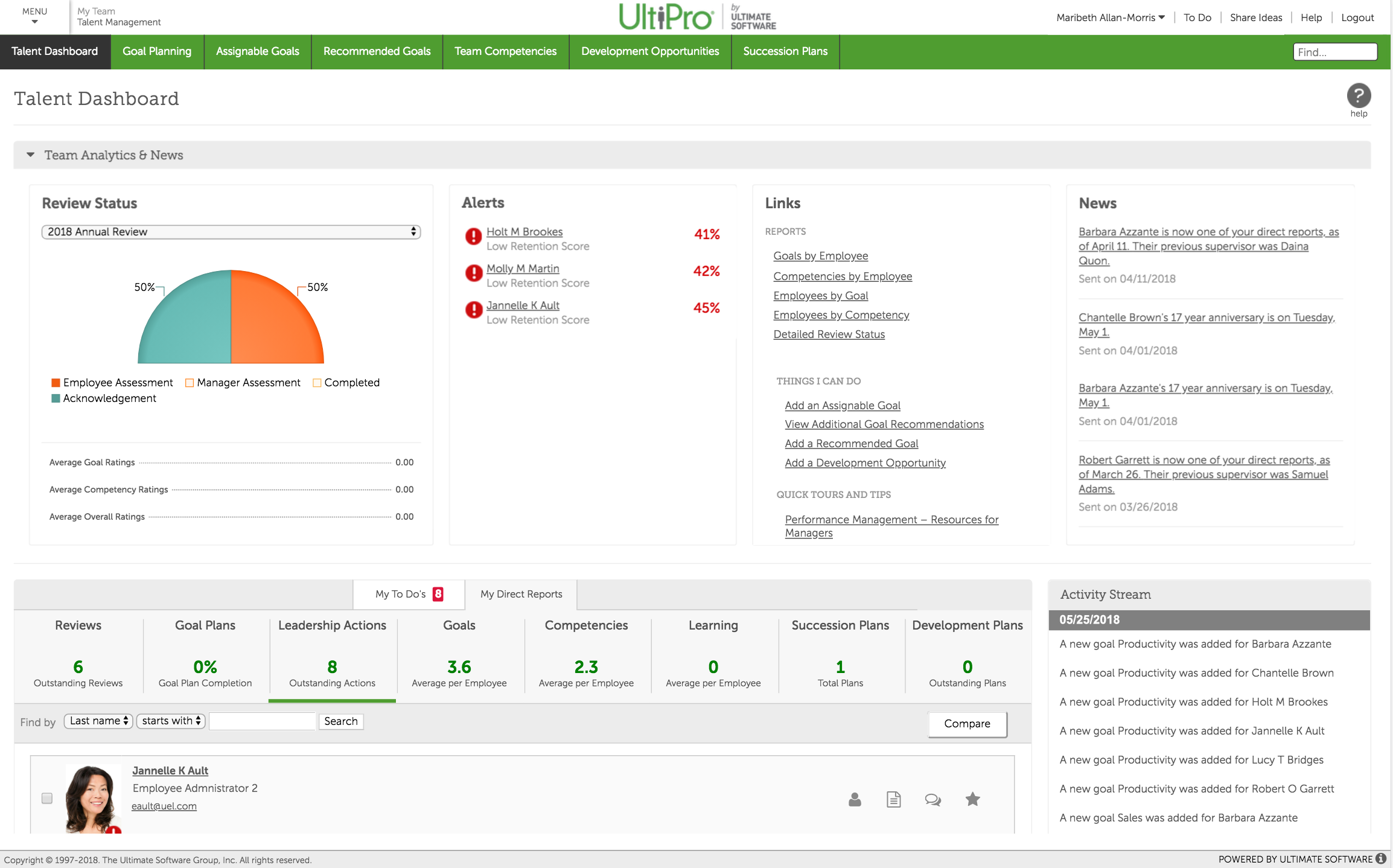Image resolution: width=1393 pixels, height=868 pixels.
Task: Open Jannelle K Ault's summary document icon
Action: [894, 799]
